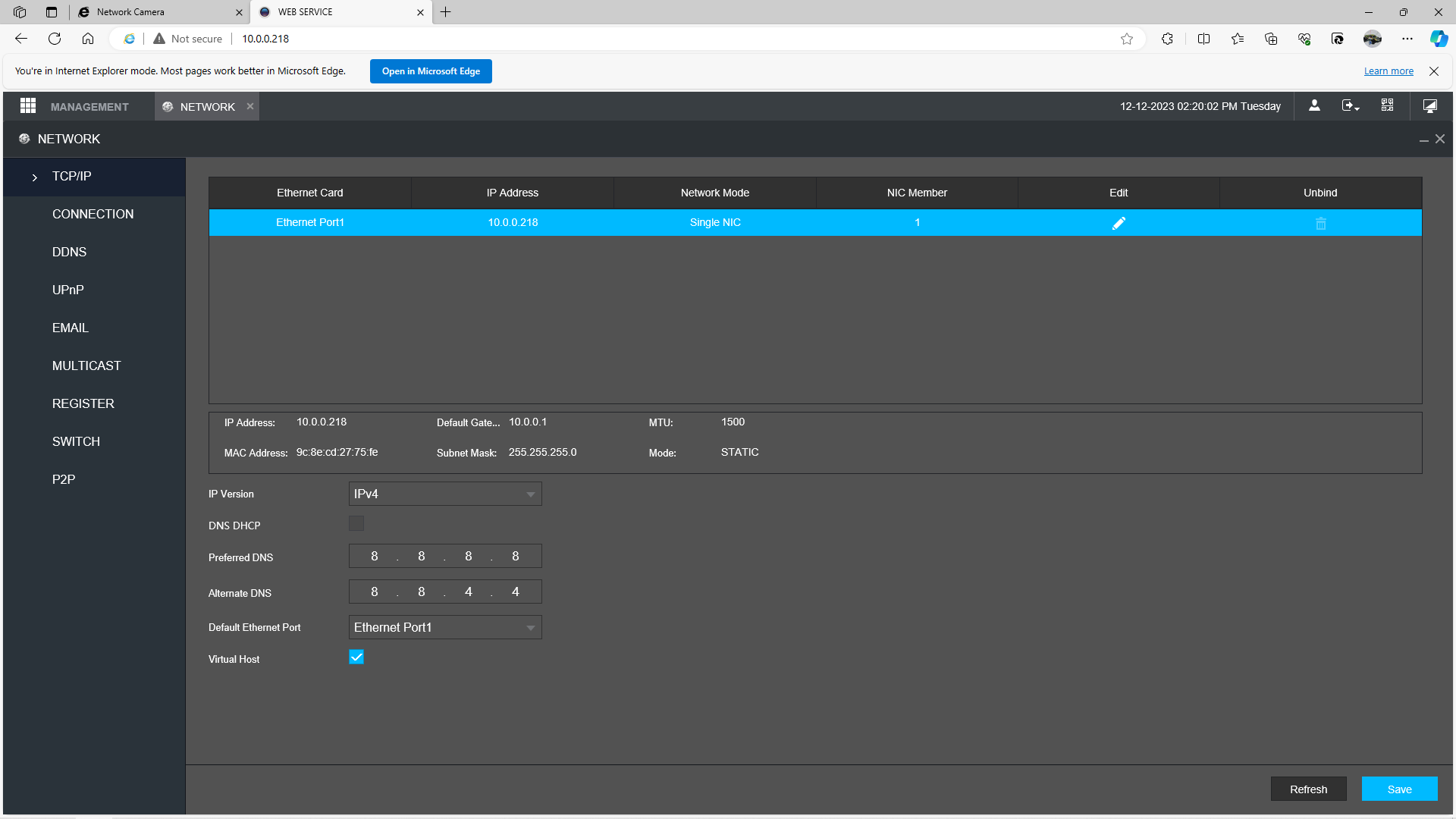Open the browser profile avatar

pyautogui.click(x=1373, y=39)
